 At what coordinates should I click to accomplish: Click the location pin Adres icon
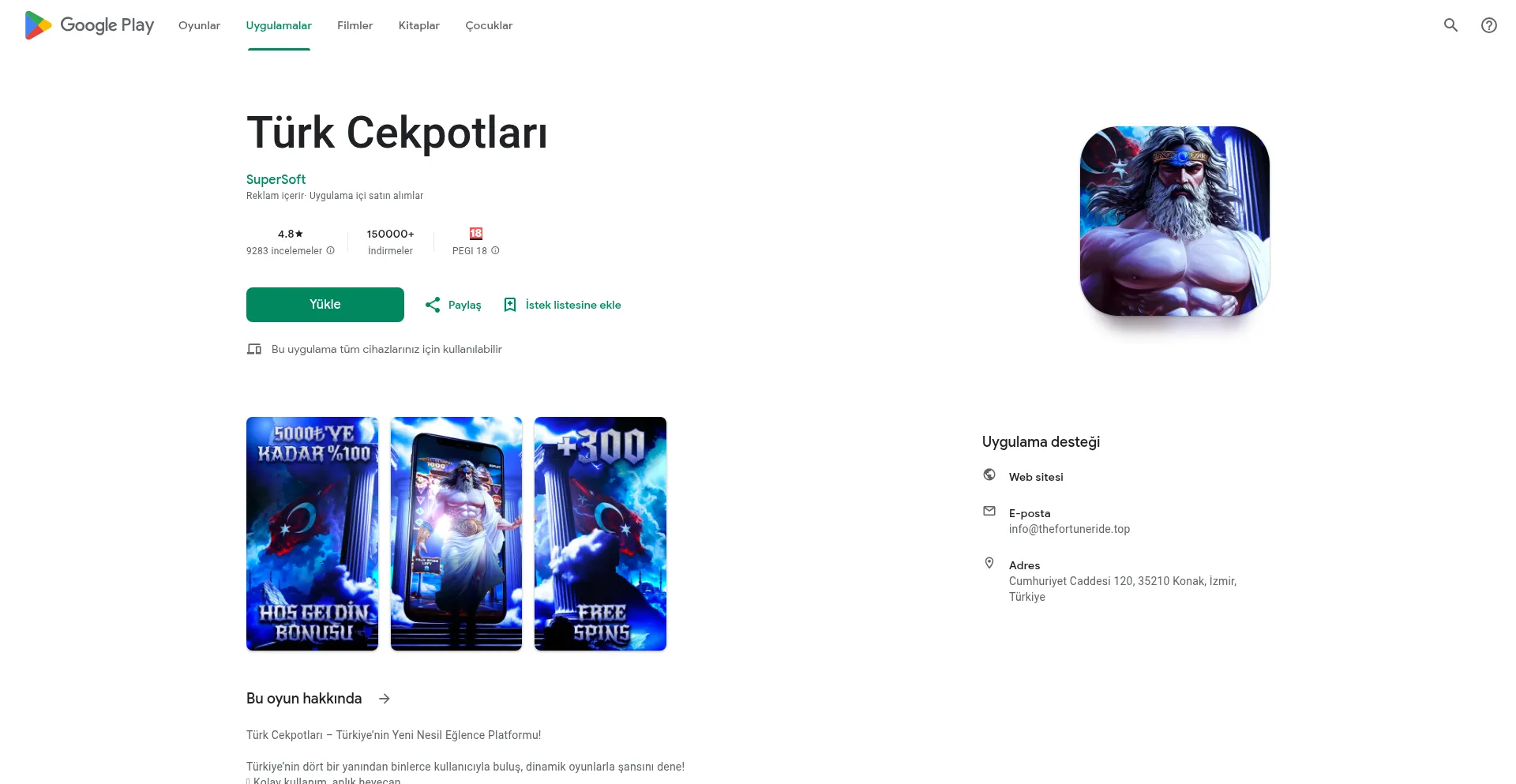click(989, 563)
